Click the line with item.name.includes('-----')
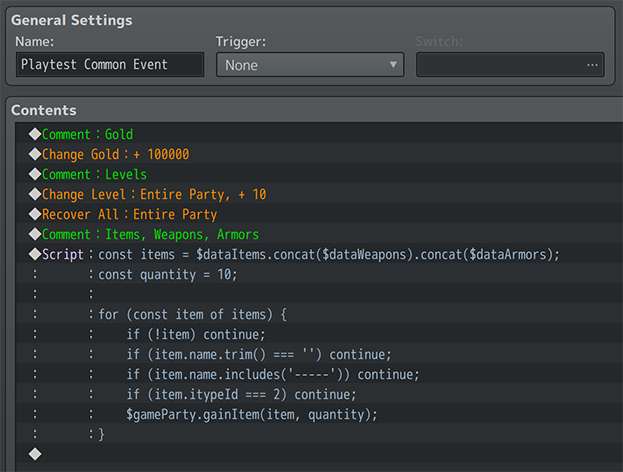 (319, 374)
